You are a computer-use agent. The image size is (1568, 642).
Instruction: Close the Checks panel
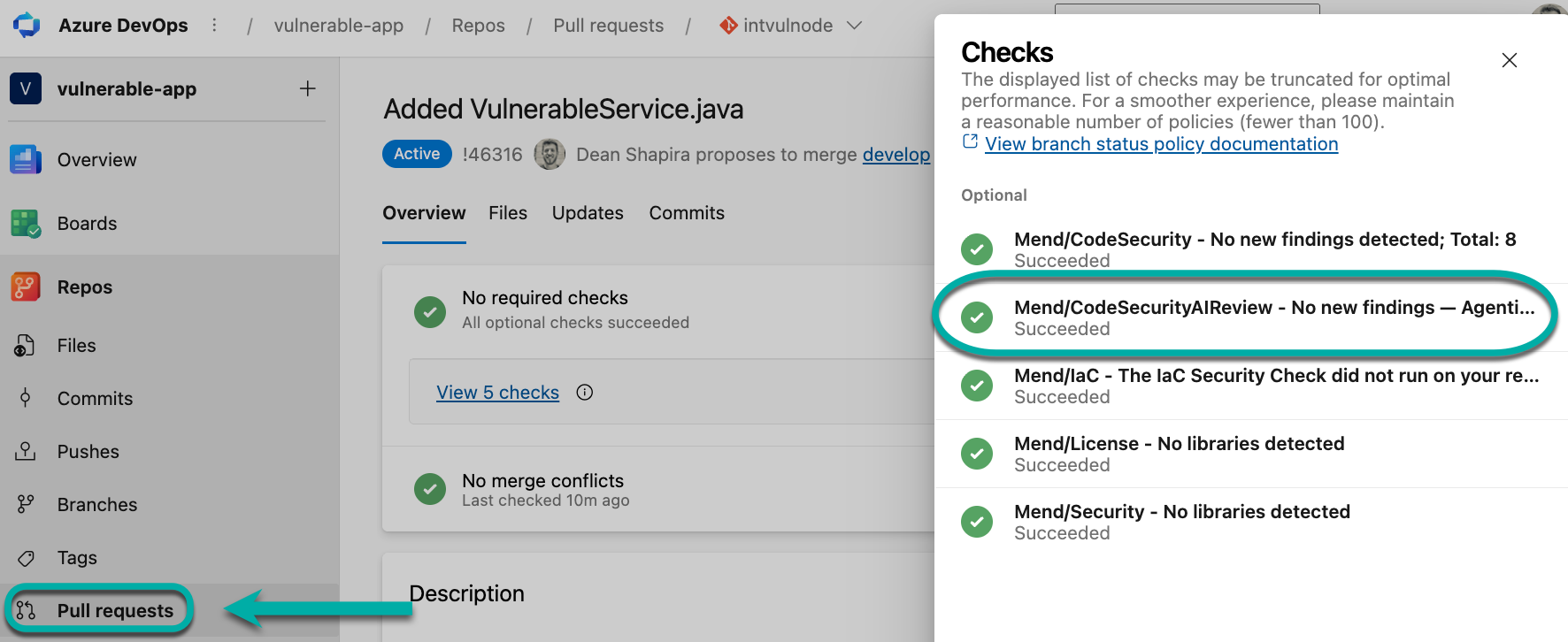pyautogui.click(x=1510, y=60)
